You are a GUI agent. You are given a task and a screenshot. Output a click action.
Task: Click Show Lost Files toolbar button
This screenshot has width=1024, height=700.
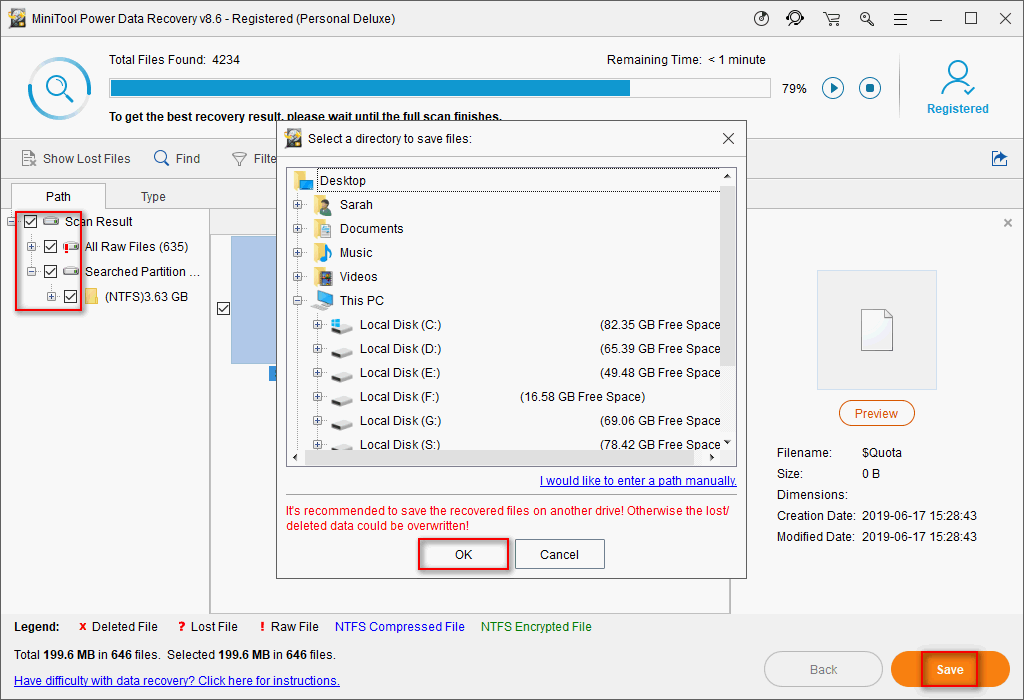click(76, 158)
